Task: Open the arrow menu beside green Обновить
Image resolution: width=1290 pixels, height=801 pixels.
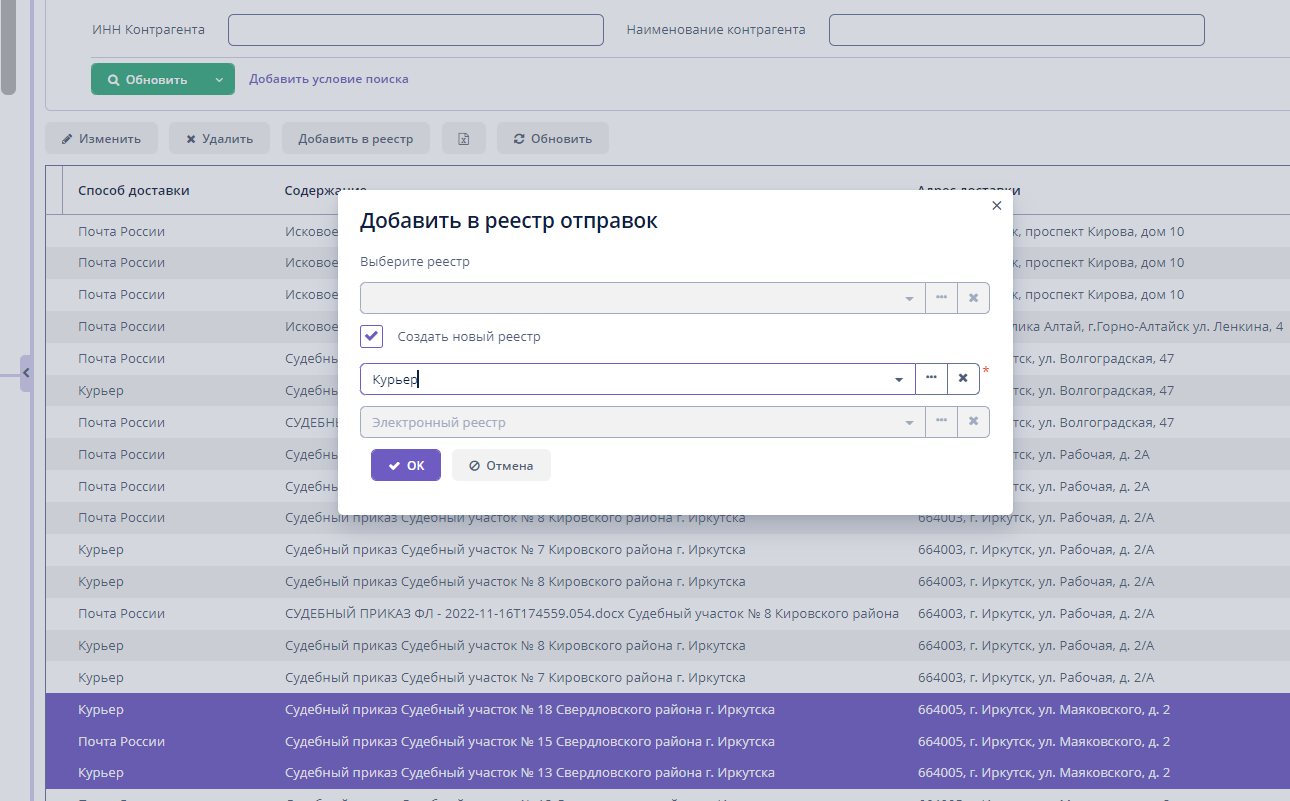Action: click(x=219, y=80)
